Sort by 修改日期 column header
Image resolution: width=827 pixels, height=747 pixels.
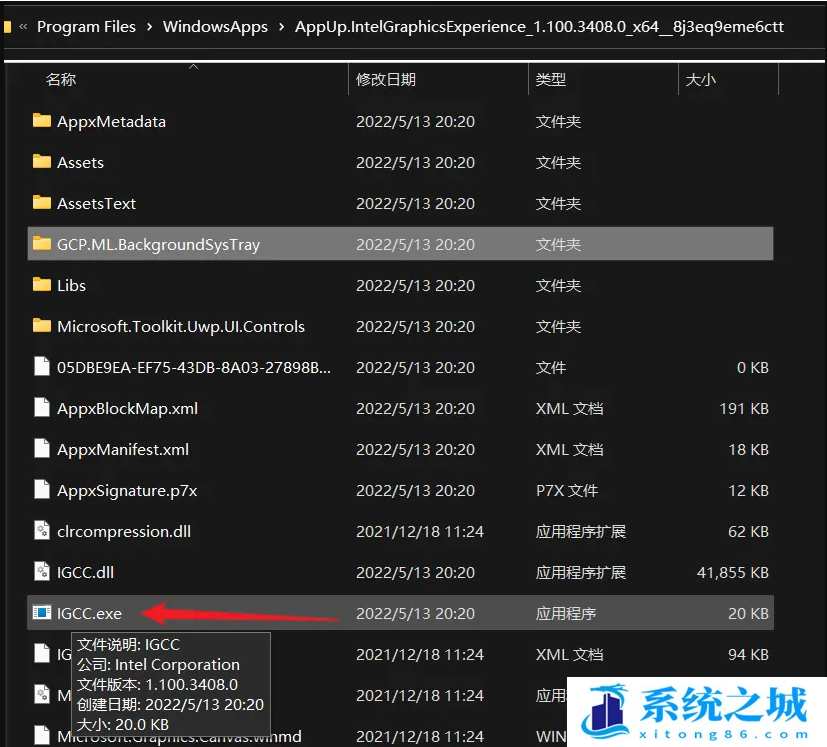coord(386,79)
